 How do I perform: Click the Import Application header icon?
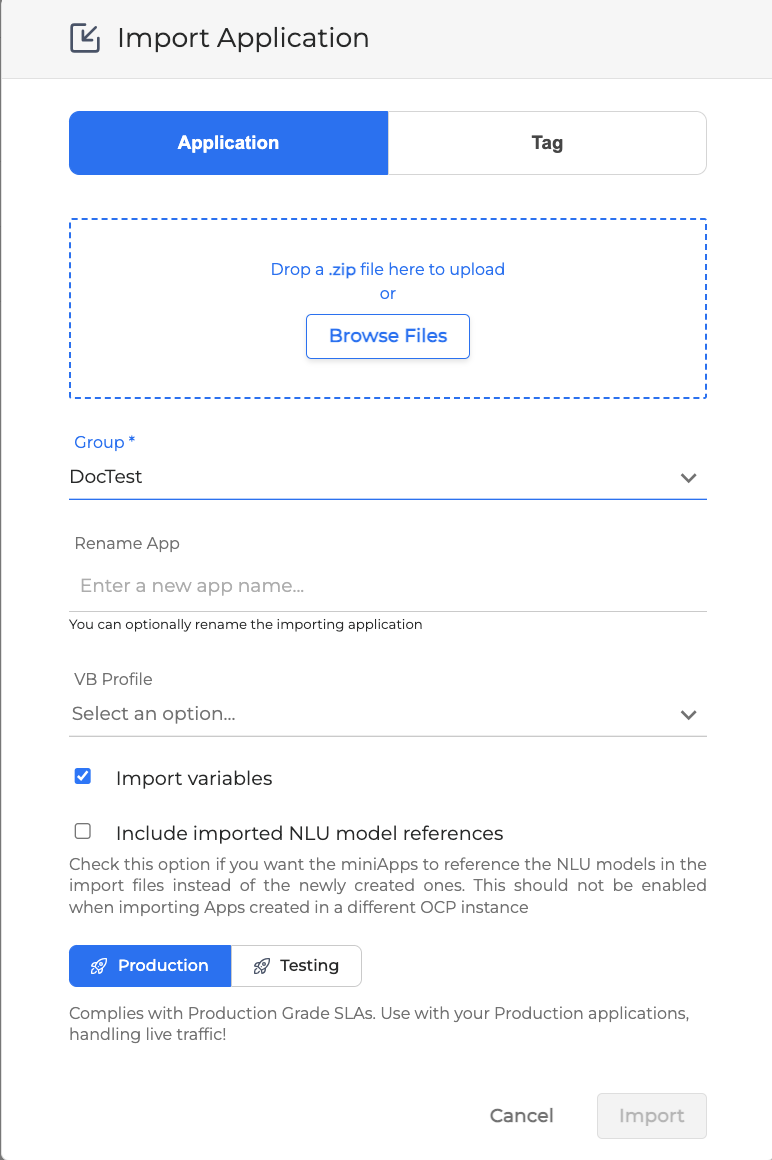click(85, 38)
